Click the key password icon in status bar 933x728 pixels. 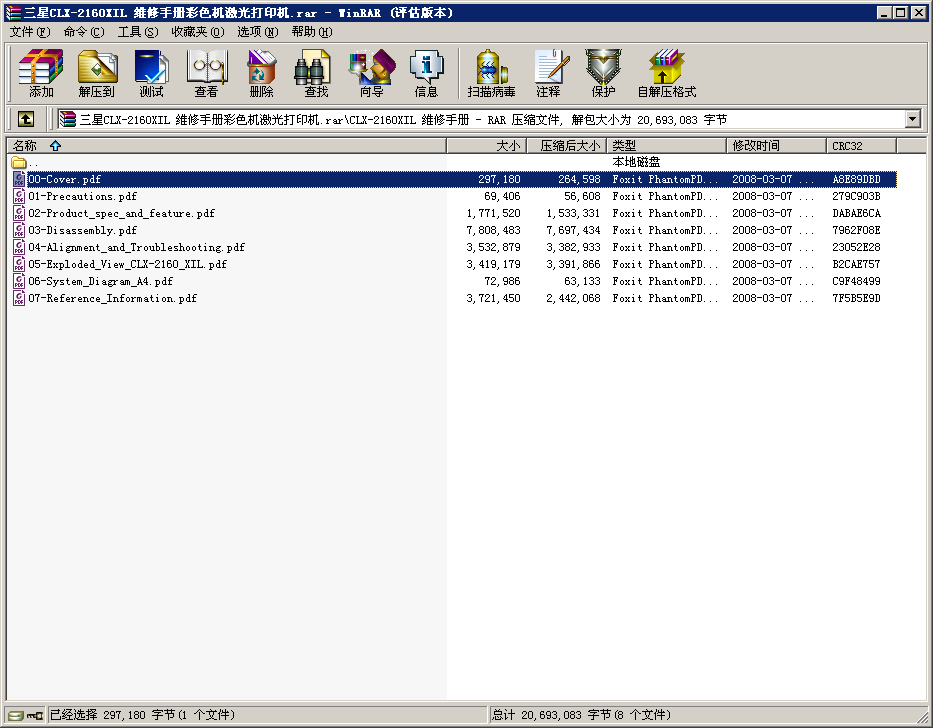pos(35,715)
